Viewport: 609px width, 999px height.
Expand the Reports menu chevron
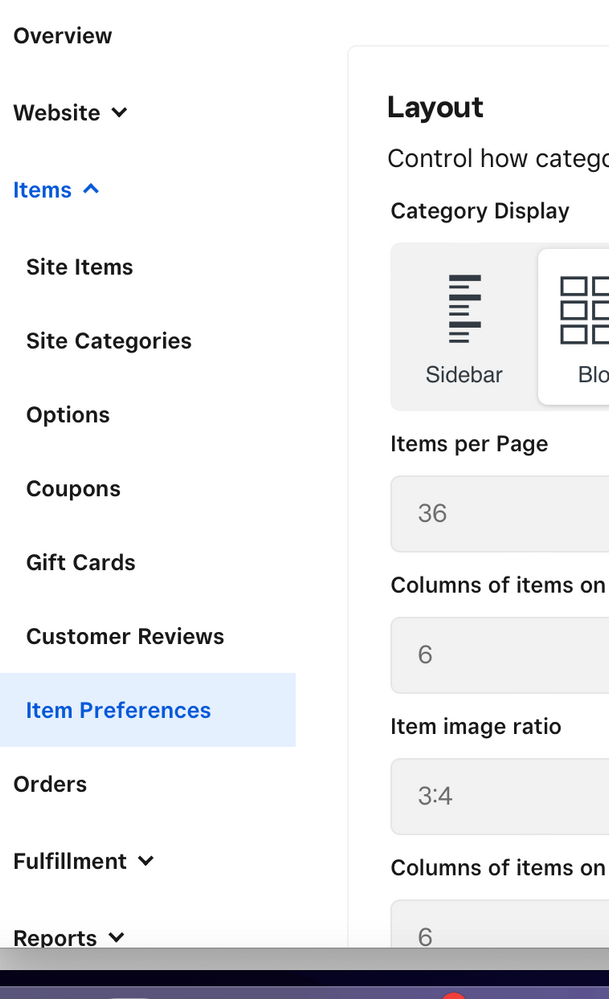click(116, 937)
